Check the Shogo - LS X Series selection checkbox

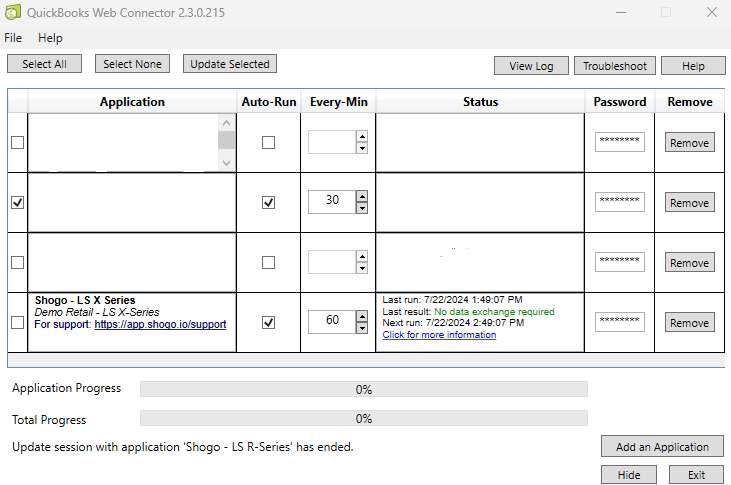(x=17, y=322)
